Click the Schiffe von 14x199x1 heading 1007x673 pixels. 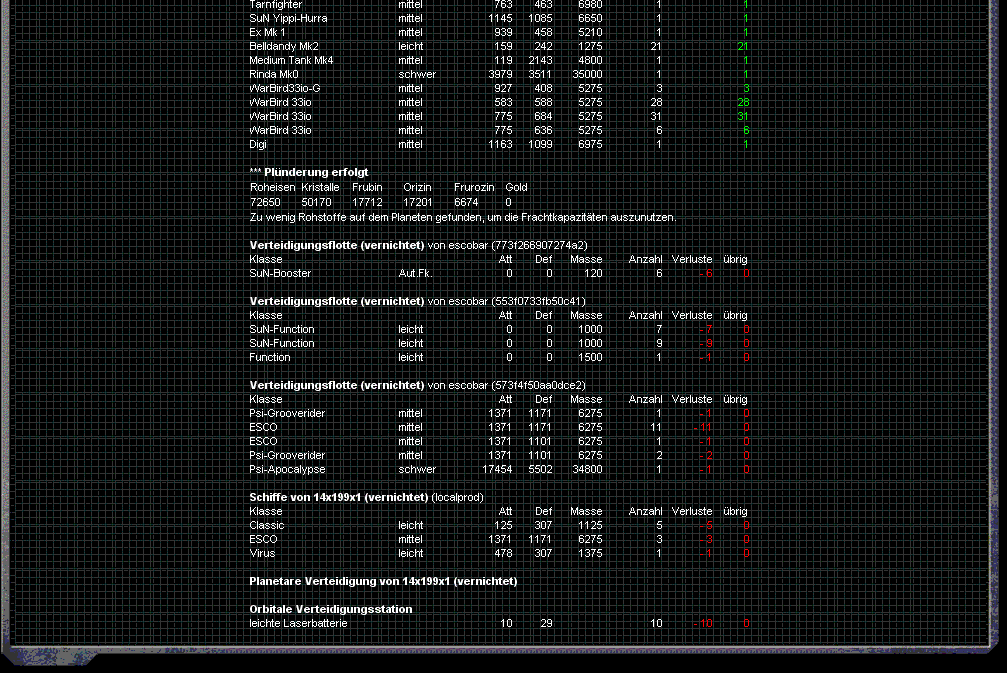click(339, 497)
